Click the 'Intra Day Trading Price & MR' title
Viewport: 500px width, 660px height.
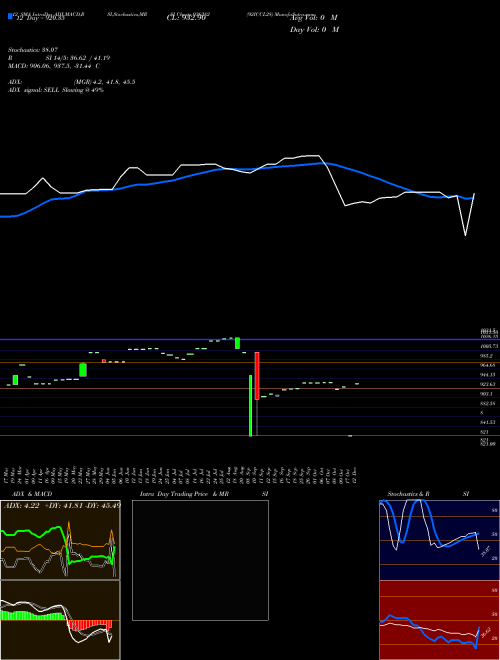pyautogui.click(x=185, y=494)
